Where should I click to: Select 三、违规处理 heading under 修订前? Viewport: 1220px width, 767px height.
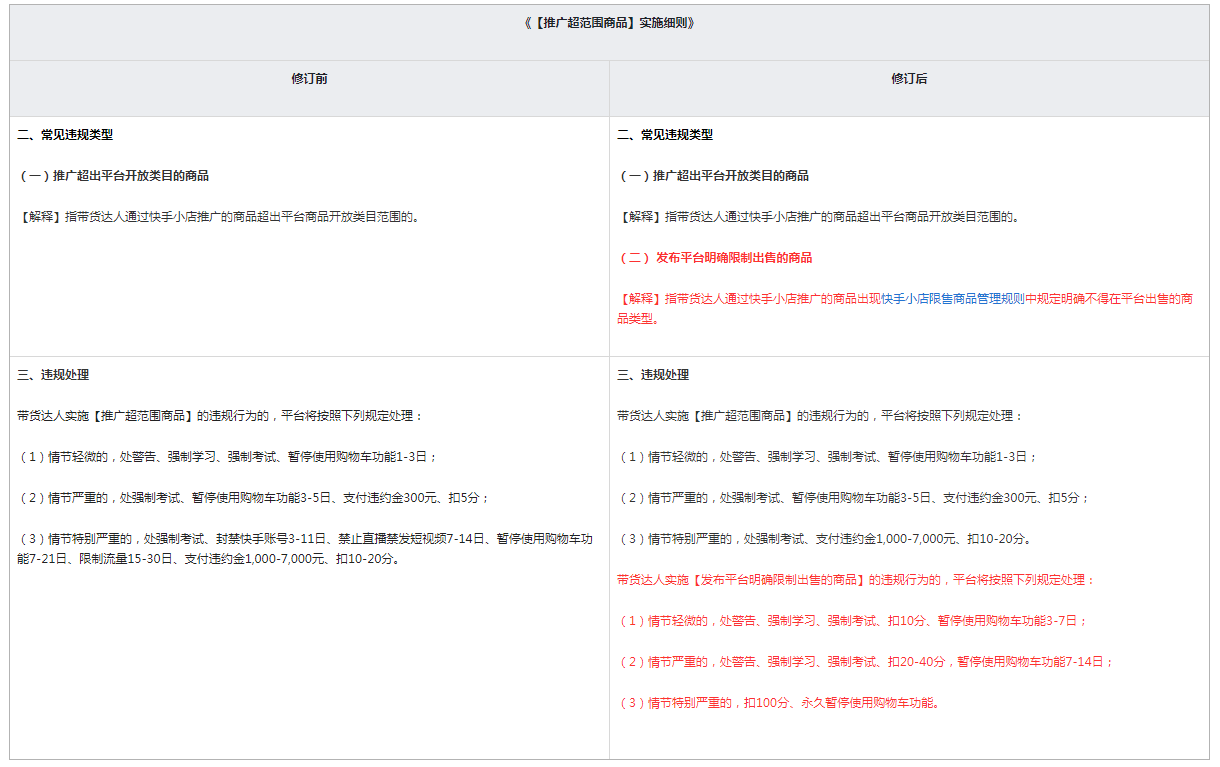[53, 375]
